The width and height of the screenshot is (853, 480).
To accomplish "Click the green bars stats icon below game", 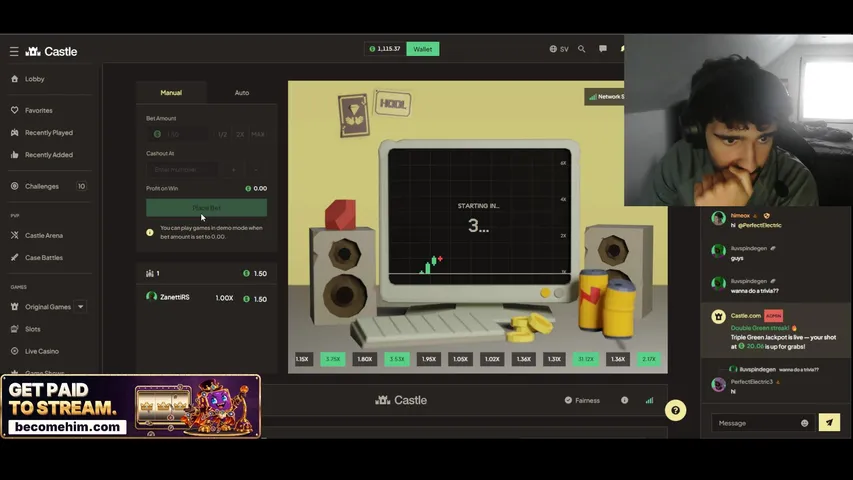I will coord(650,400).
